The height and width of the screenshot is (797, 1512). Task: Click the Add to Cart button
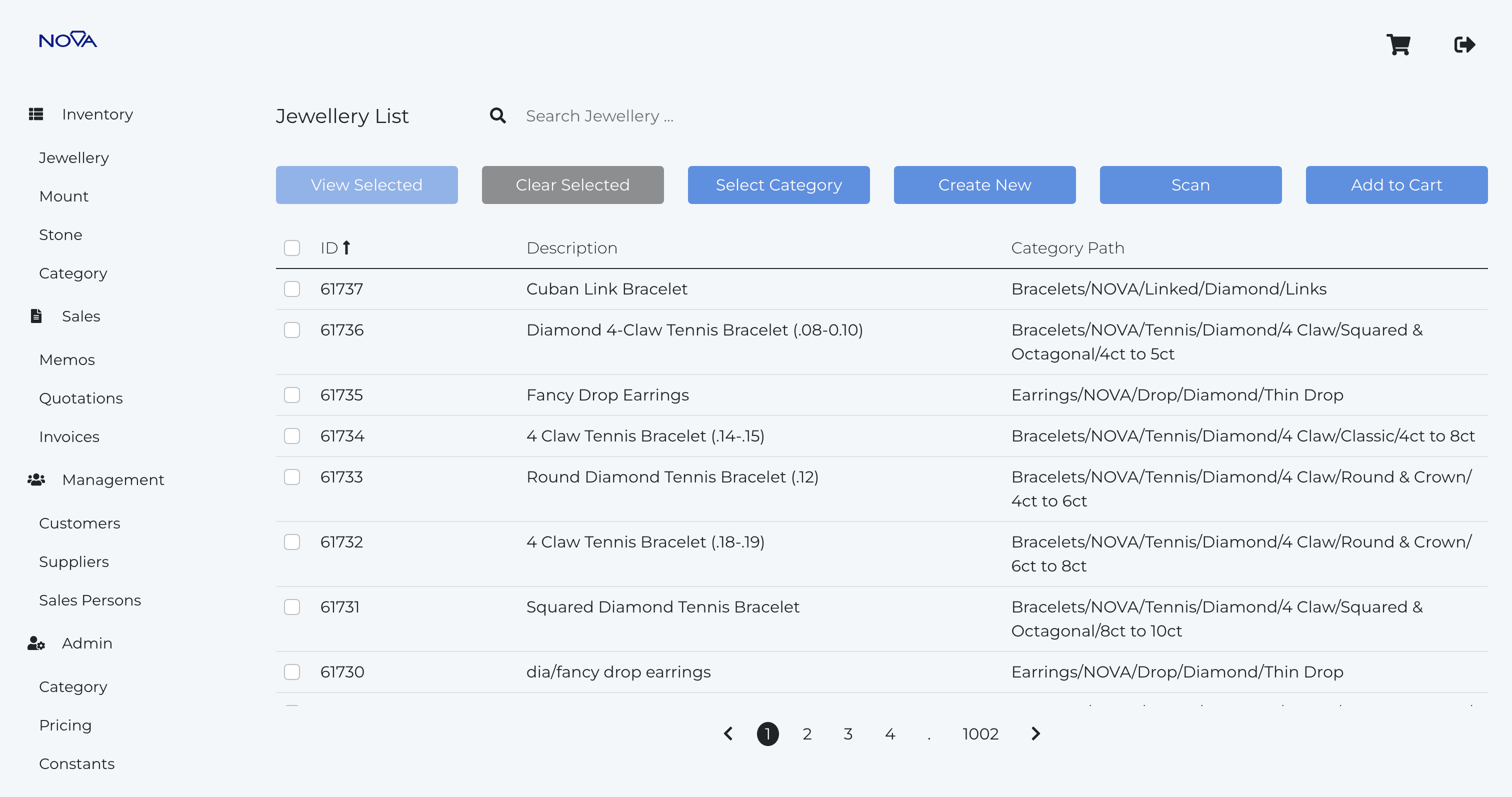[1396, 185]
